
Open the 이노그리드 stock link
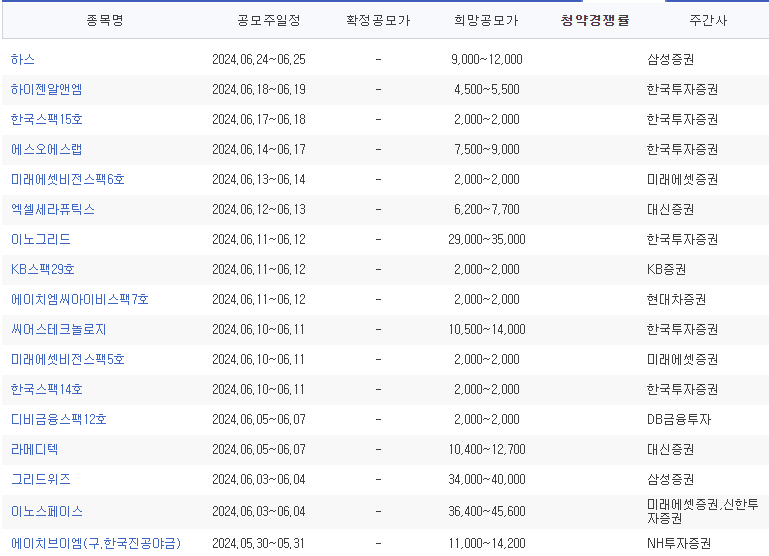pos(41,239)
